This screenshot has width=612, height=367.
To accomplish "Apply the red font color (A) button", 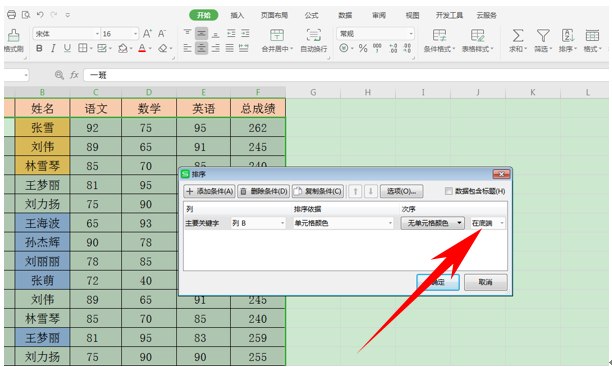I will click(x=142, y=48).
